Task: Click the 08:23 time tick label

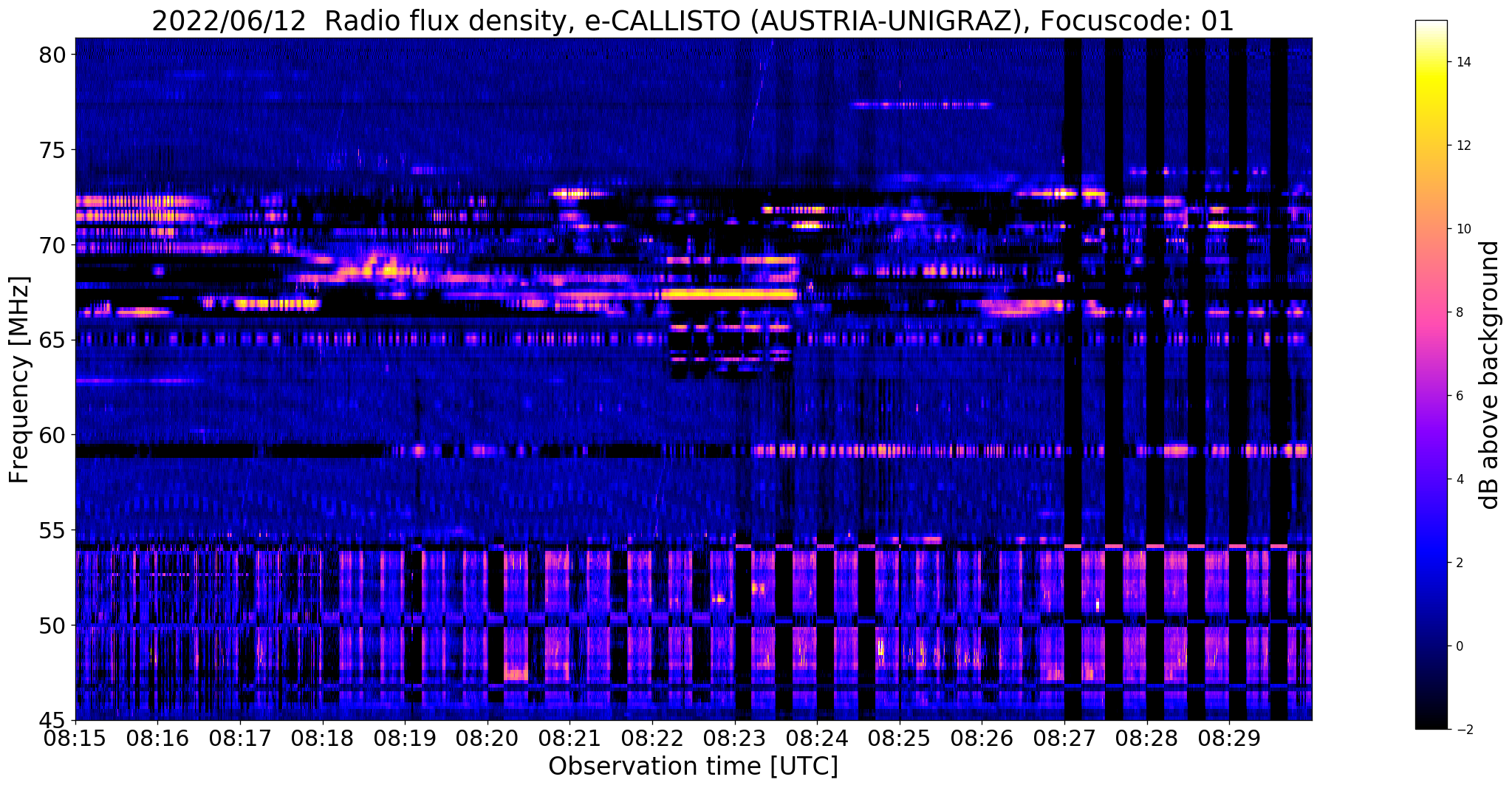Action: pos(734,738)
